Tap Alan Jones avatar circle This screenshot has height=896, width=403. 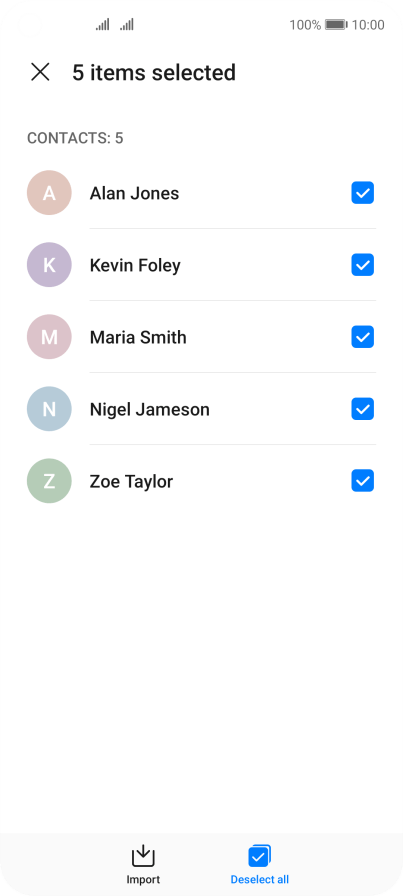pos(49,193)
